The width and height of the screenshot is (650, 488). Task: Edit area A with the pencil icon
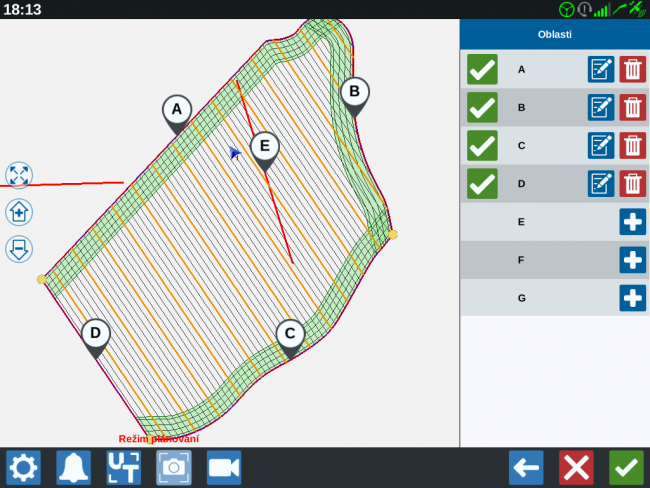pyautogui.click(x=601, y=69)
